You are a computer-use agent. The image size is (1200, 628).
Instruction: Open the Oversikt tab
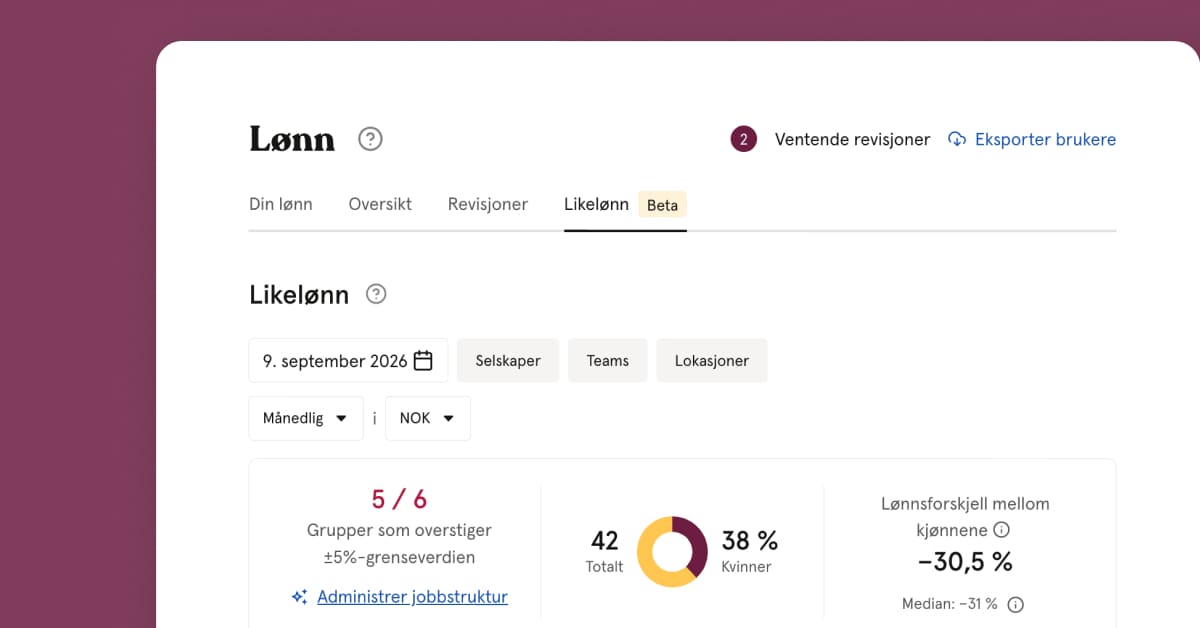coord(380,204)
